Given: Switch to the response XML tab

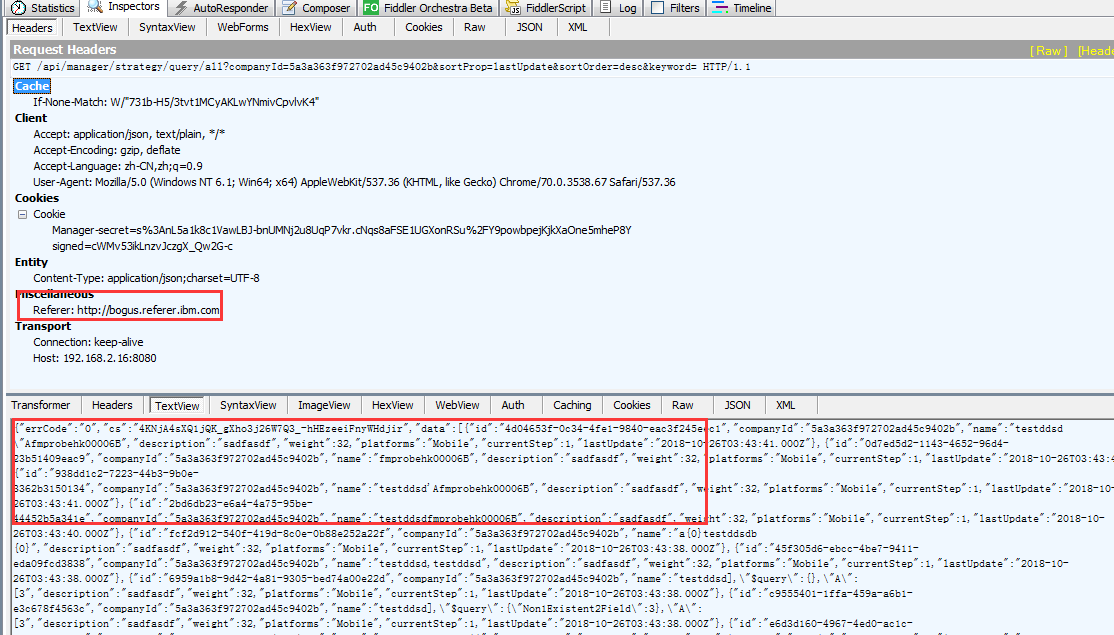Looking at the screenshot, I should (785, 405).
